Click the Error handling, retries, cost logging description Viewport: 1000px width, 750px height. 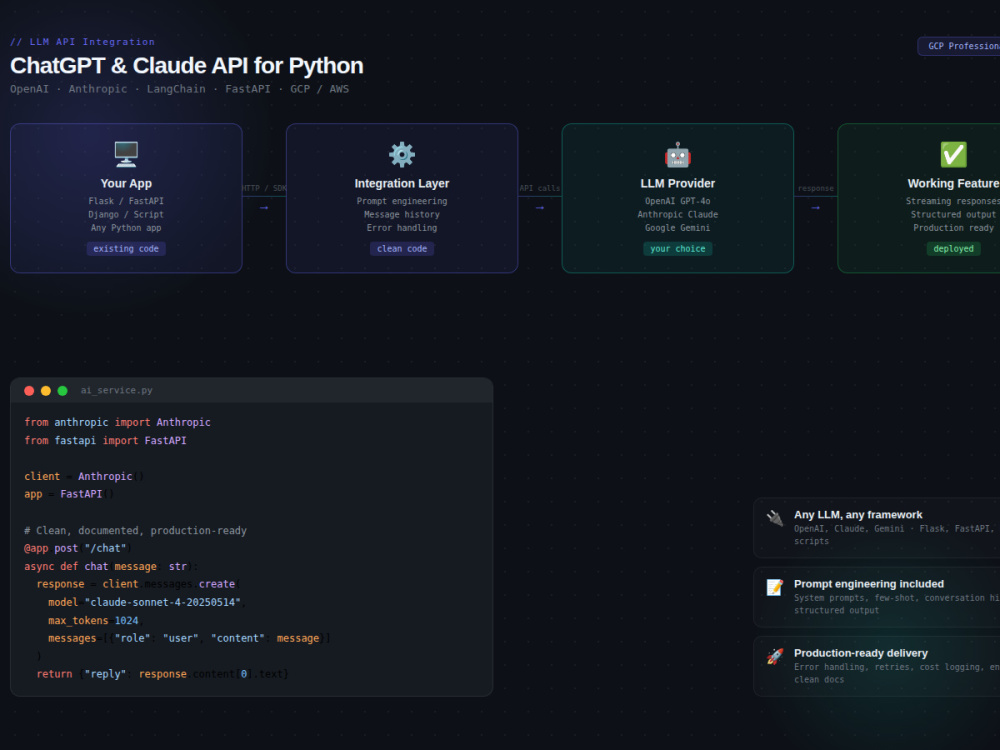point(897,673)
